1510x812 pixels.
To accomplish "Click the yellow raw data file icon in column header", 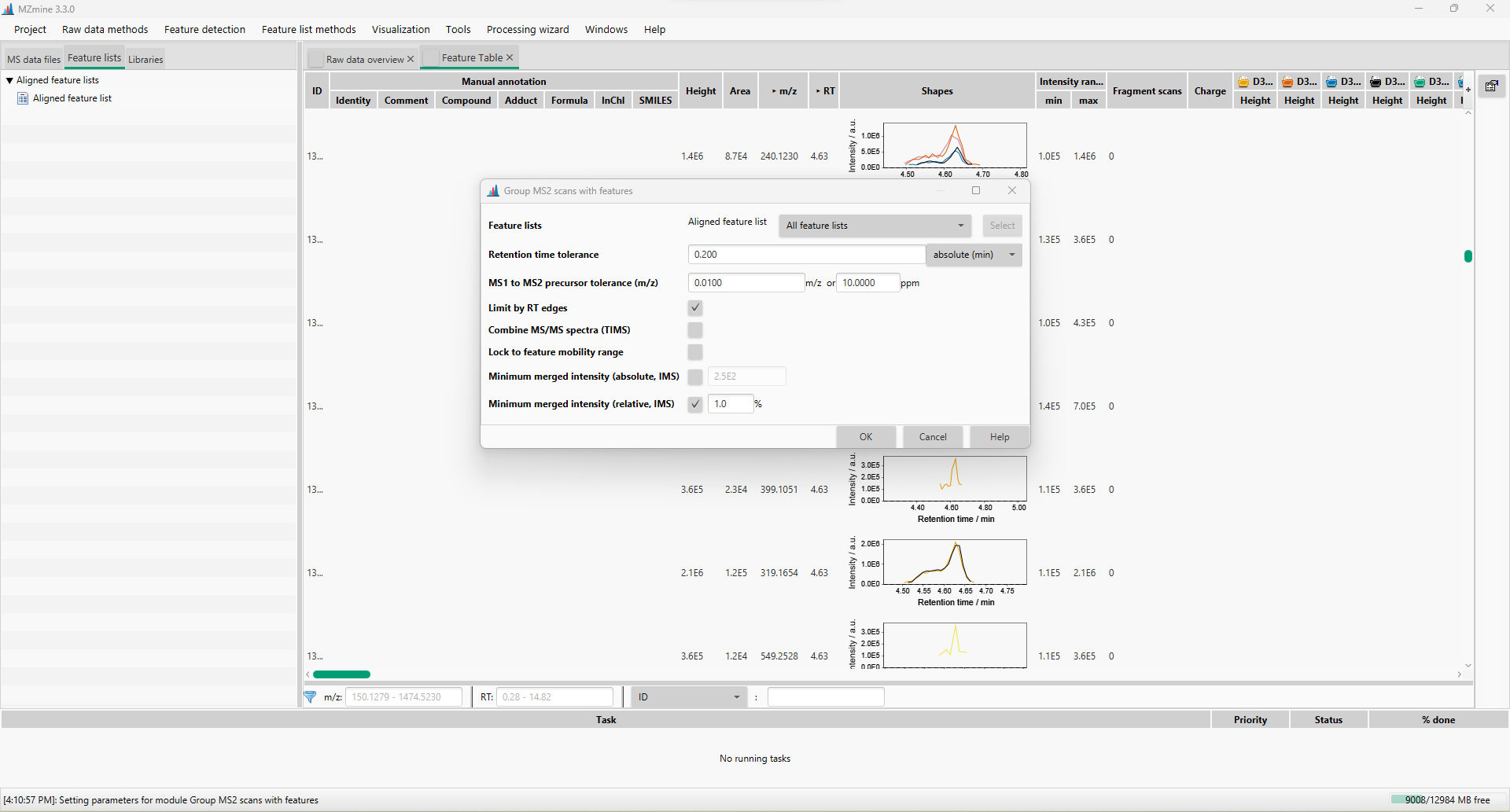I will [x=1243, y=81].
